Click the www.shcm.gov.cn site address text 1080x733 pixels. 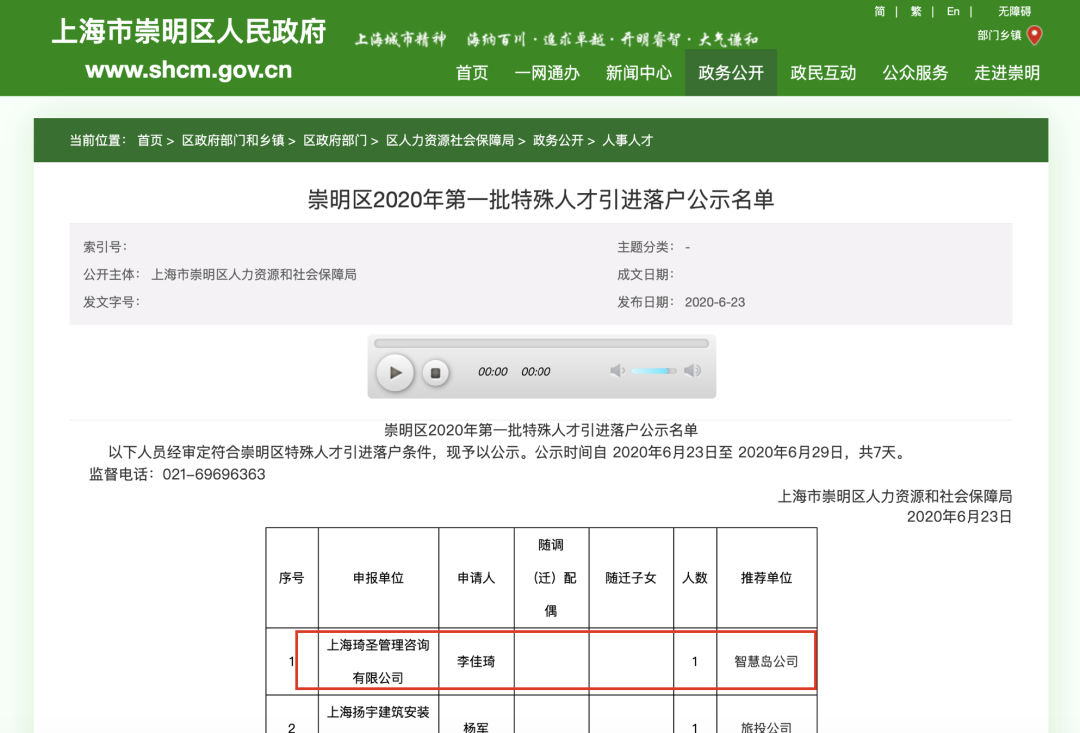point(189,70)
